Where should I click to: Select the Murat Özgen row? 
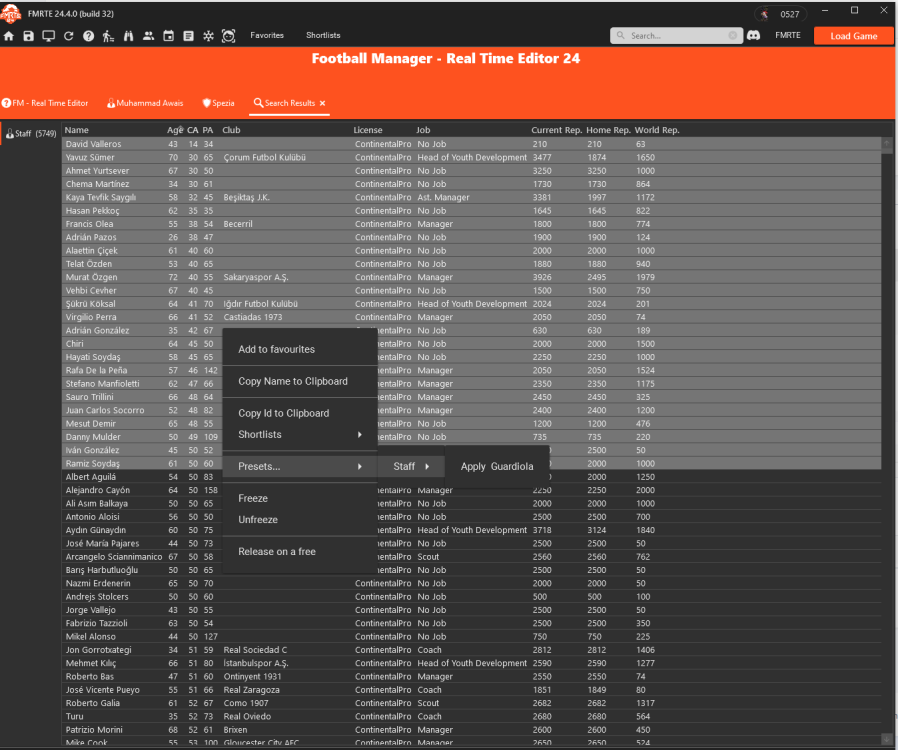(x=471, y=277)
